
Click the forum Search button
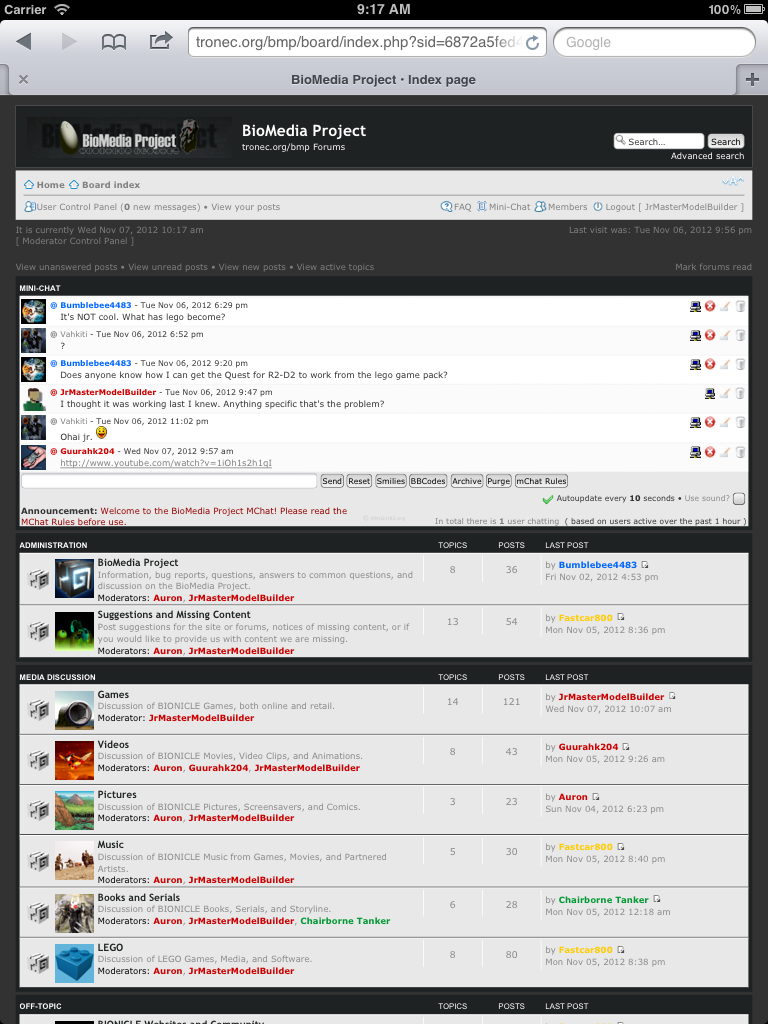pos(726,142)
